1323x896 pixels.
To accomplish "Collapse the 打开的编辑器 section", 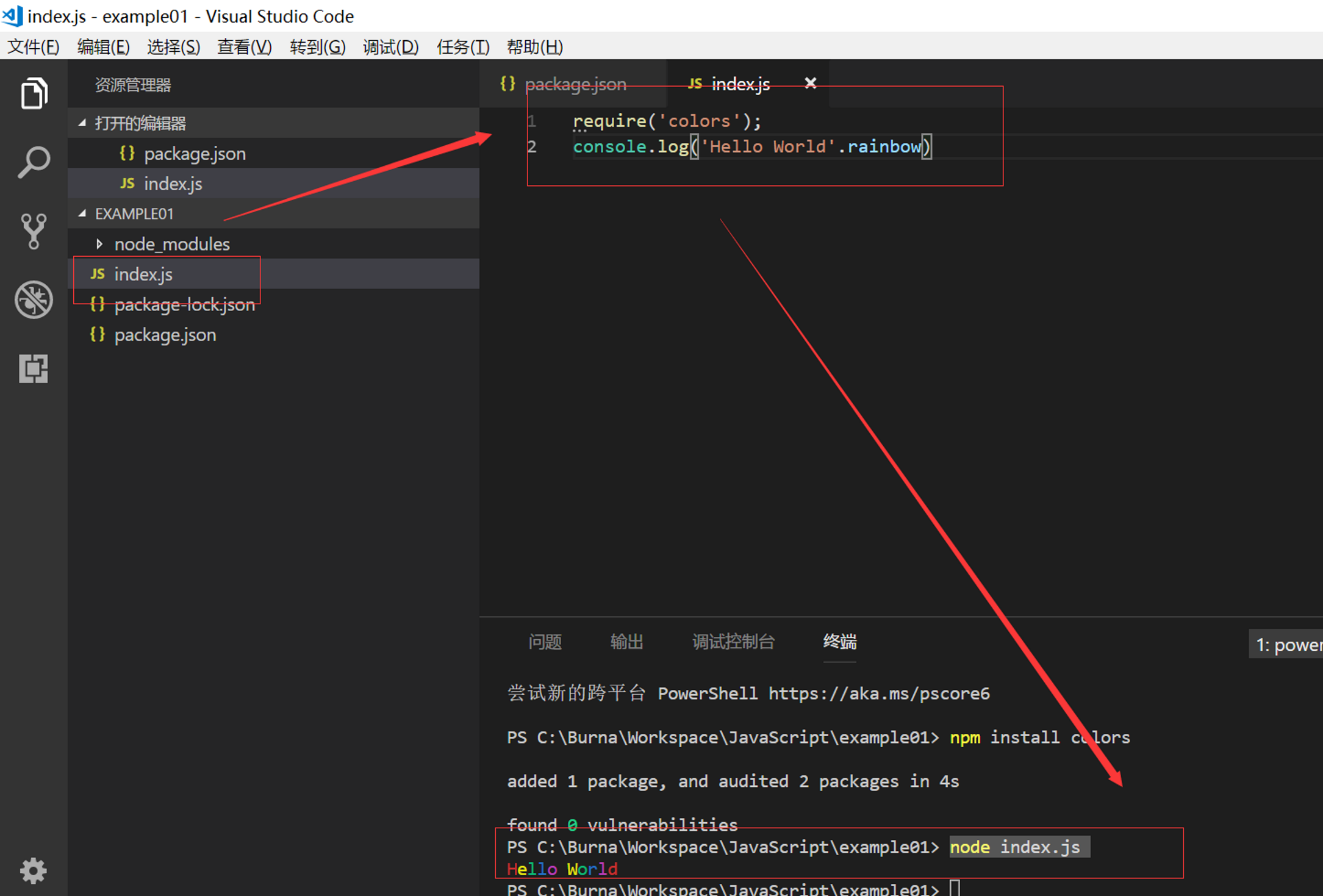I will point(82,123).
